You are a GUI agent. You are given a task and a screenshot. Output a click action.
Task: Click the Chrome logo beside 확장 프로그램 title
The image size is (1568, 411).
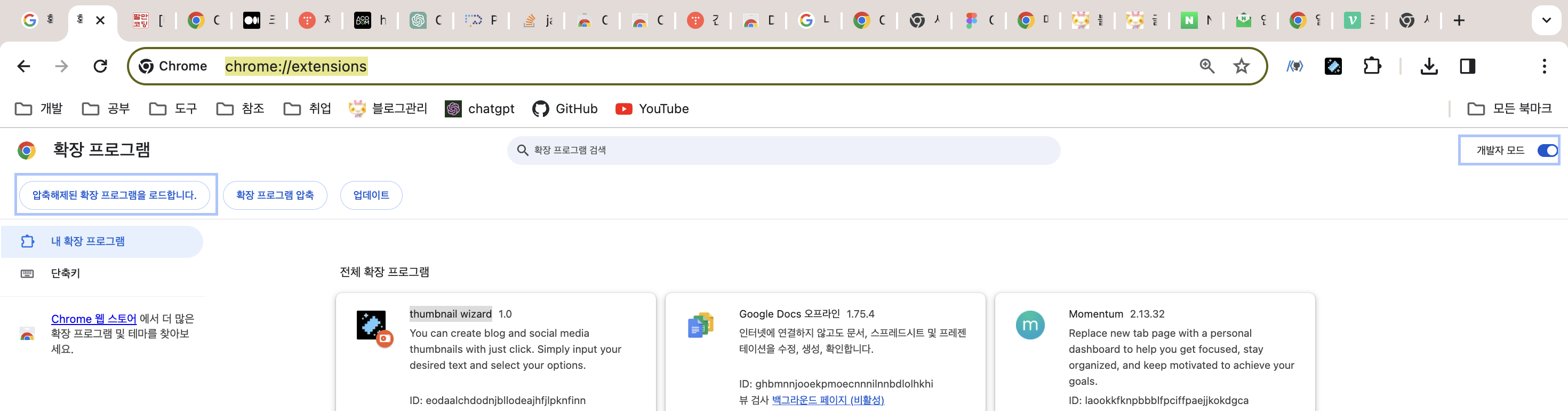pyautogui.click(x=27, y=151)
